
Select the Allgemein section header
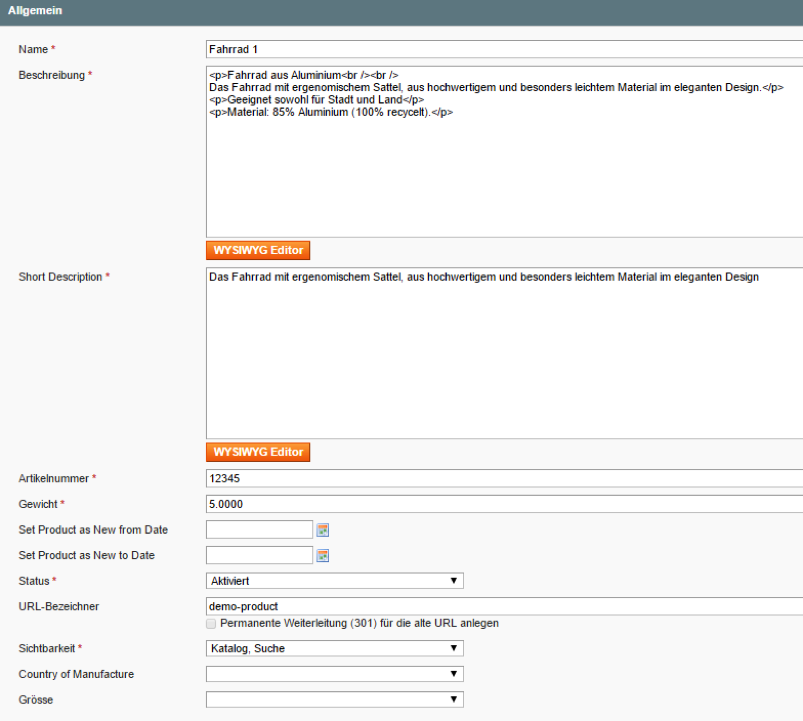[36, 10]
